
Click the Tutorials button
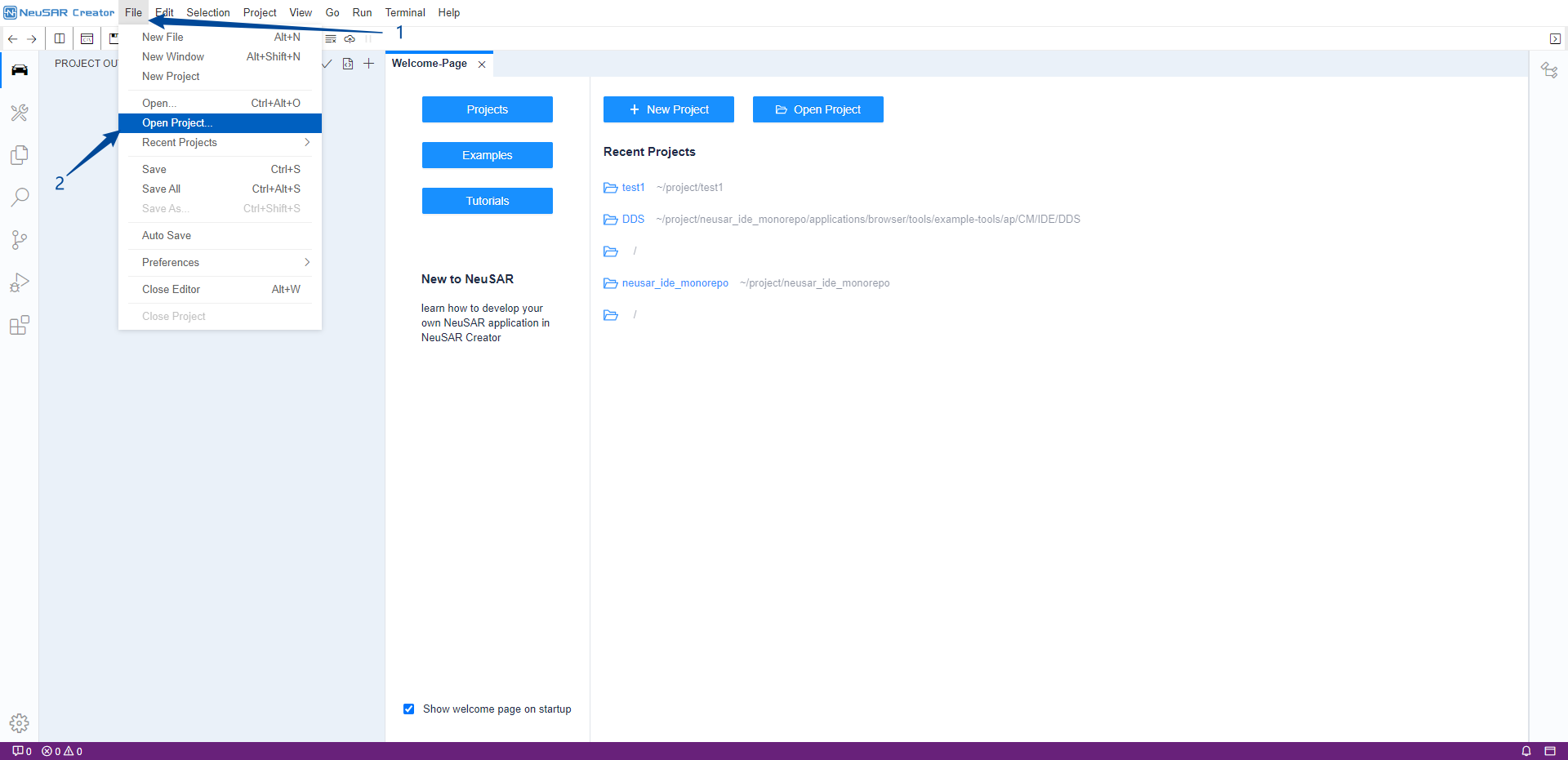487,201
